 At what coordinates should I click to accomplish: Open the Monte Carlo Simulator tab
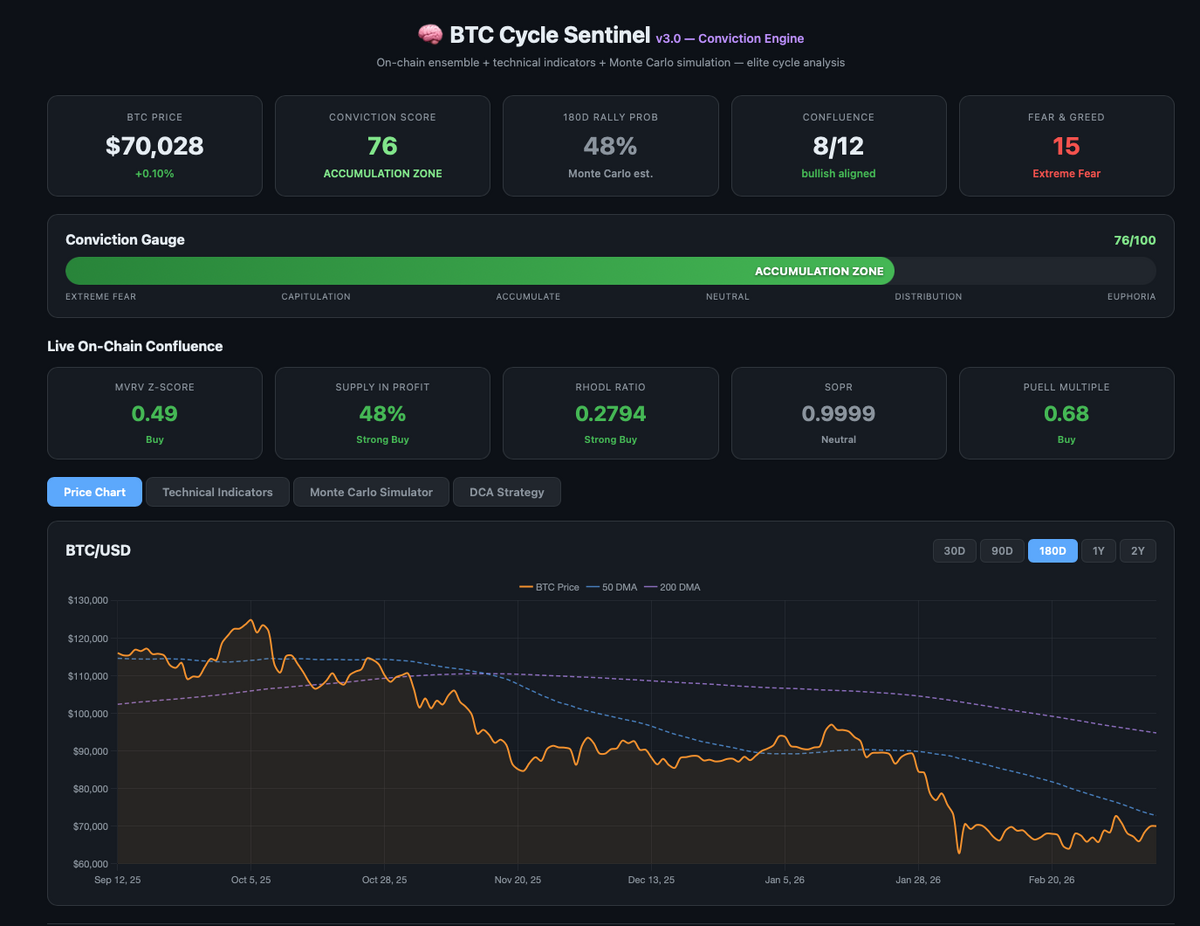coord(371,492)
